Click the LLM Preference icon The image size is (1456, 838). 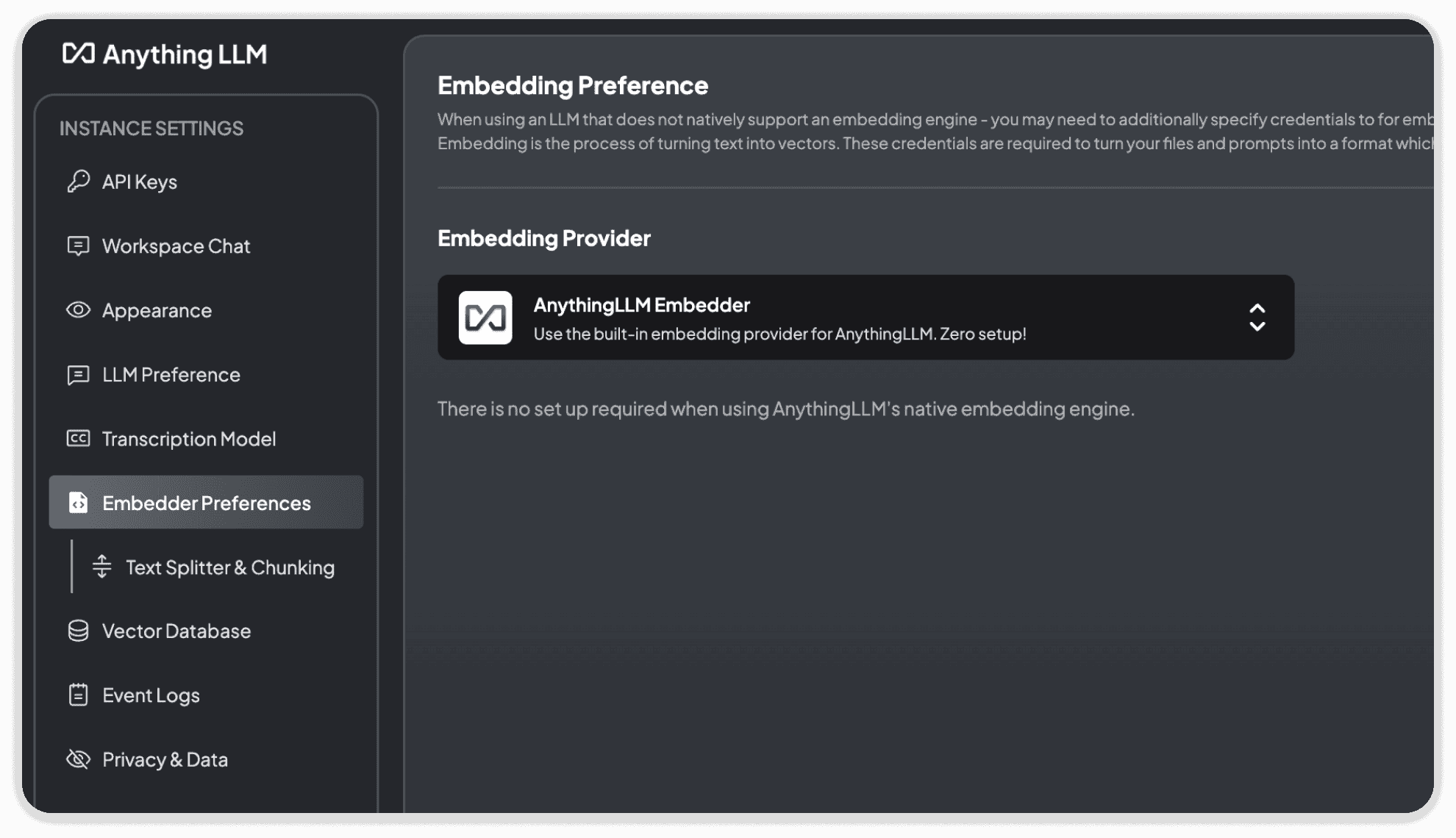(77, 374)
